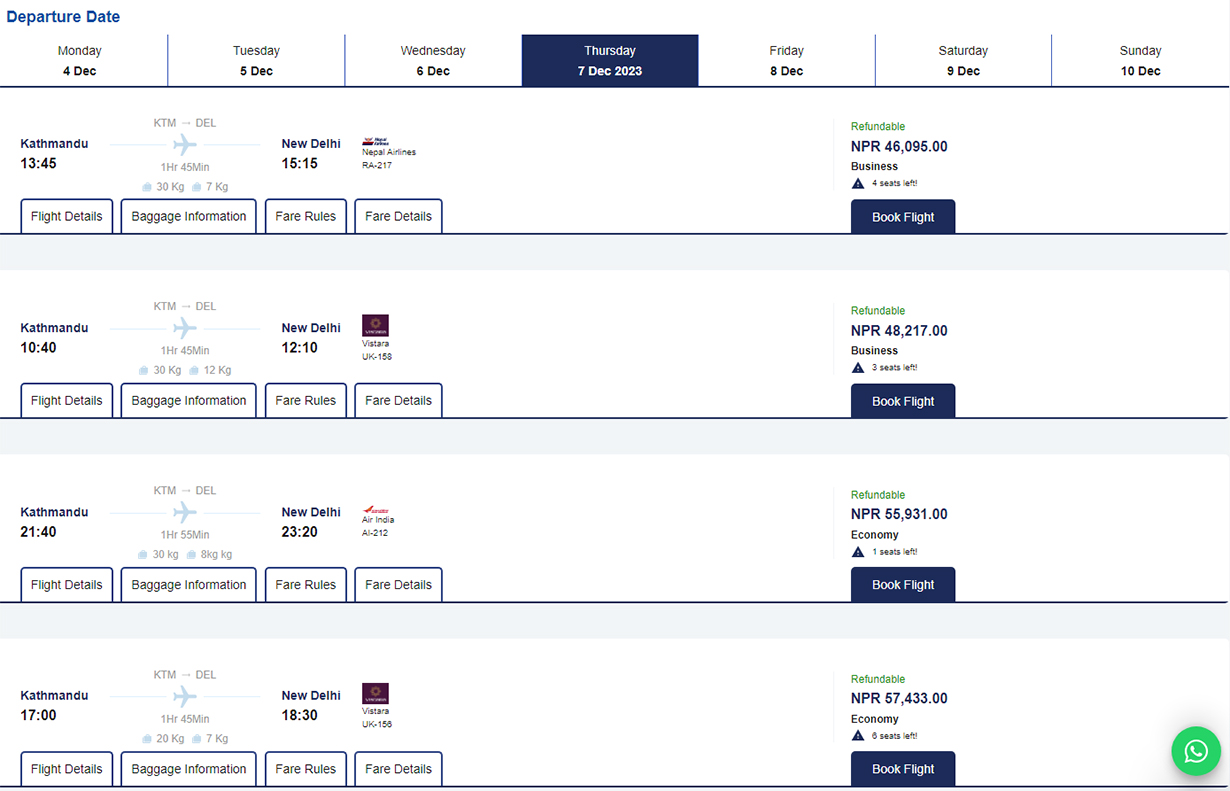
Task: Select the Wednesday 6 Dec date tab
Action: [433, 61]
